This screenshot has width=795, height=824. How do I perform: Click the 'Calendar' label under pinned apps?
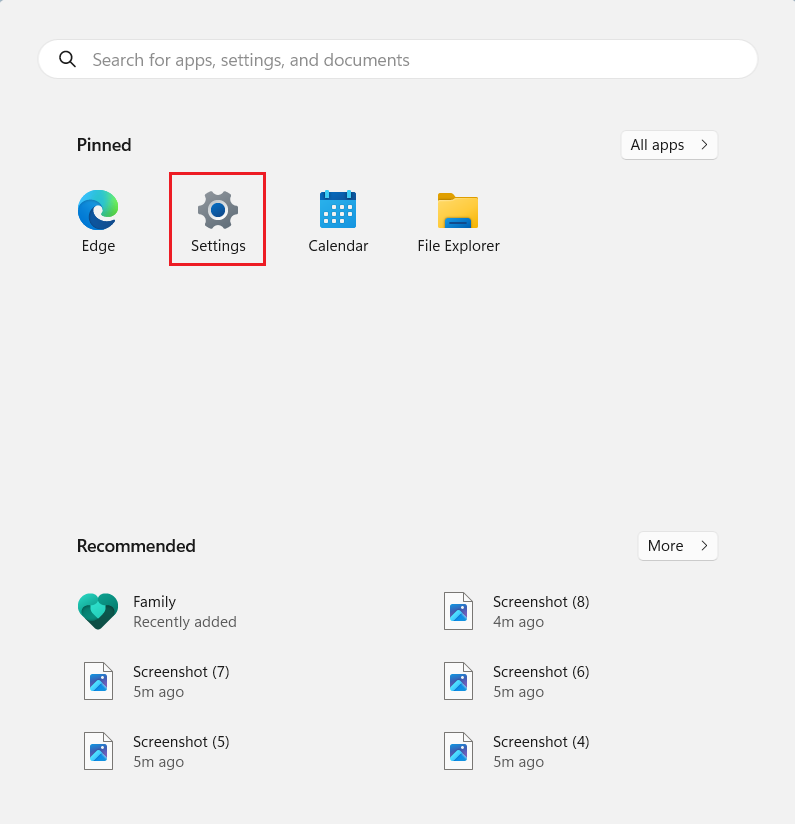click(338, 246)
